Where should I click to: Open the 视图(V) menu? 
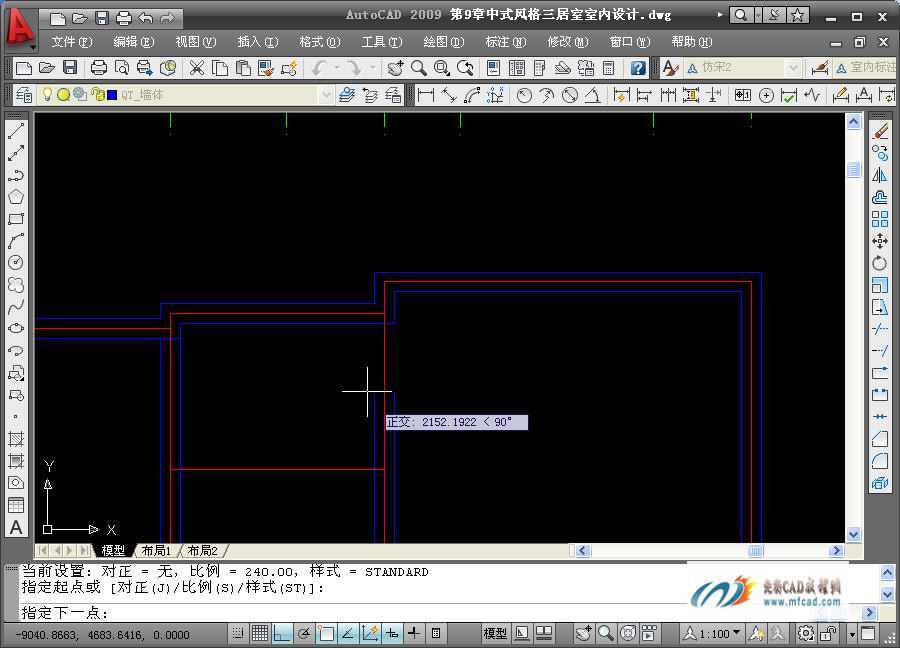pyautogui.click(x=196, y=42)
